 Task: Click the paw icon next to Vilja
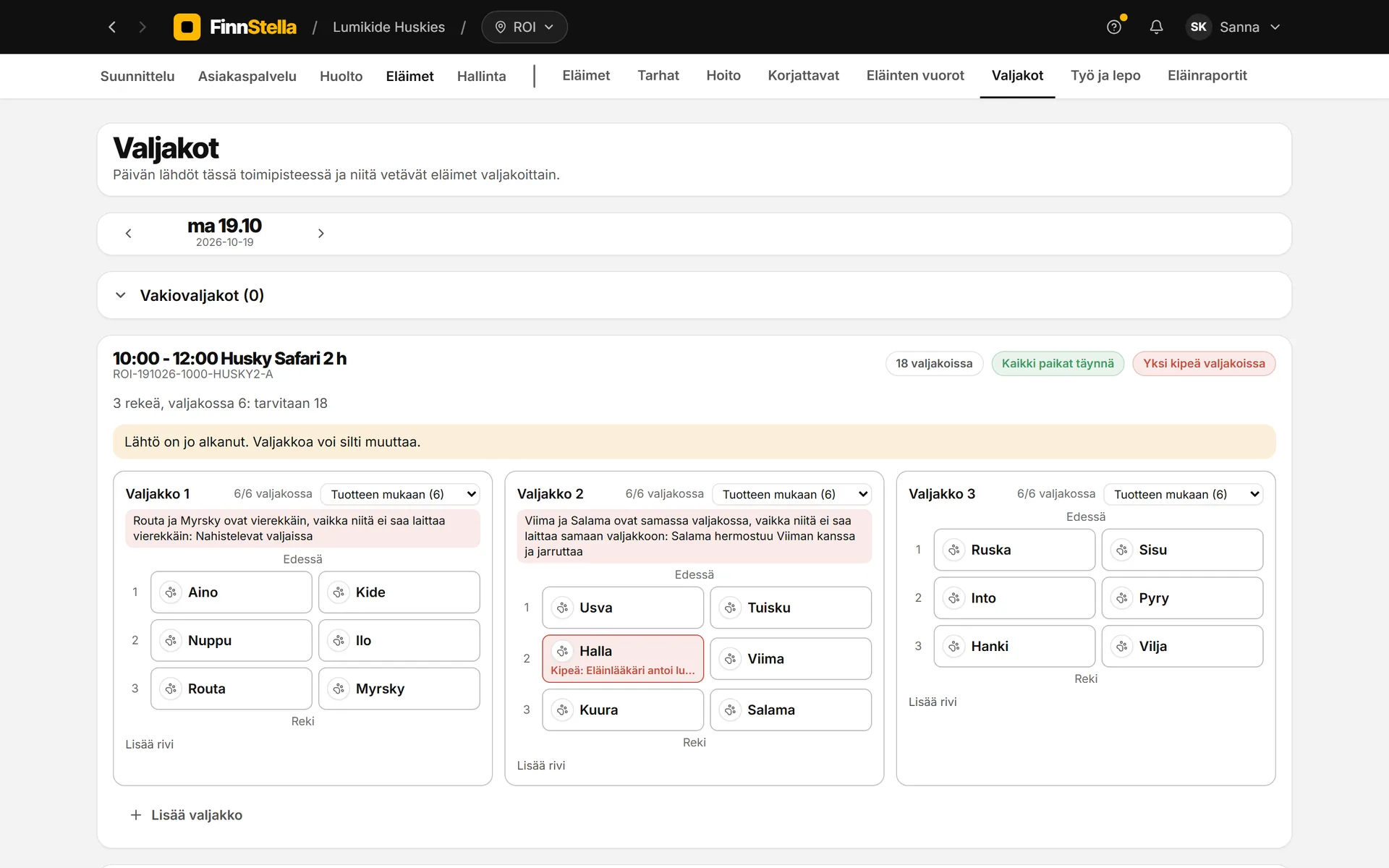[x=1122, y=646]
